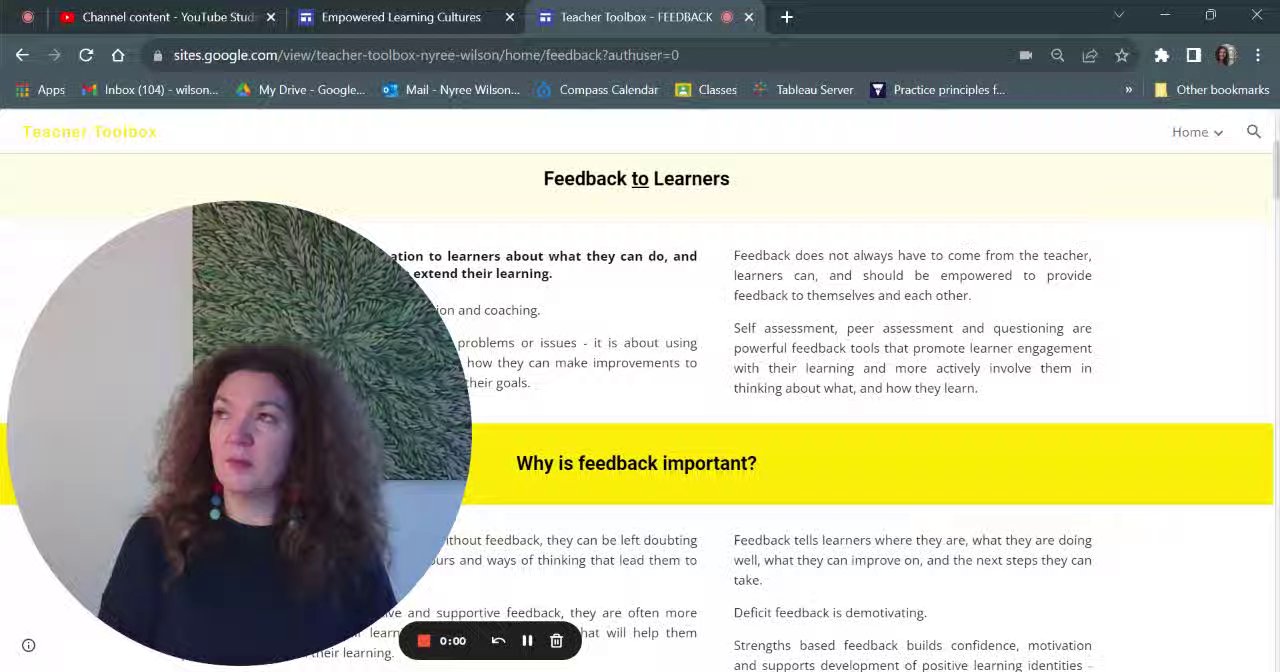Click the recording indicator dot on first tab

click(28, 17)
